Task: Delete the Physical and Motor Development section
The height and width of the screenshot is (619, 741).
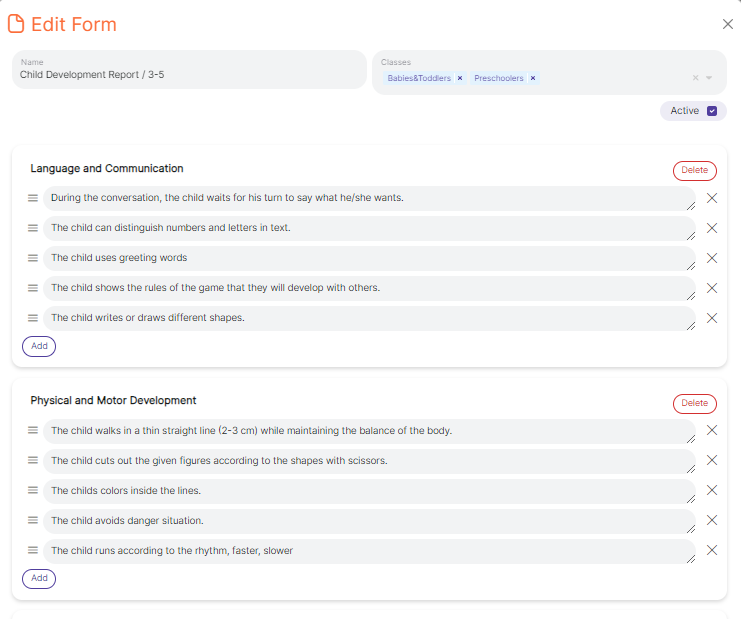Action: (x=694, y=403)
